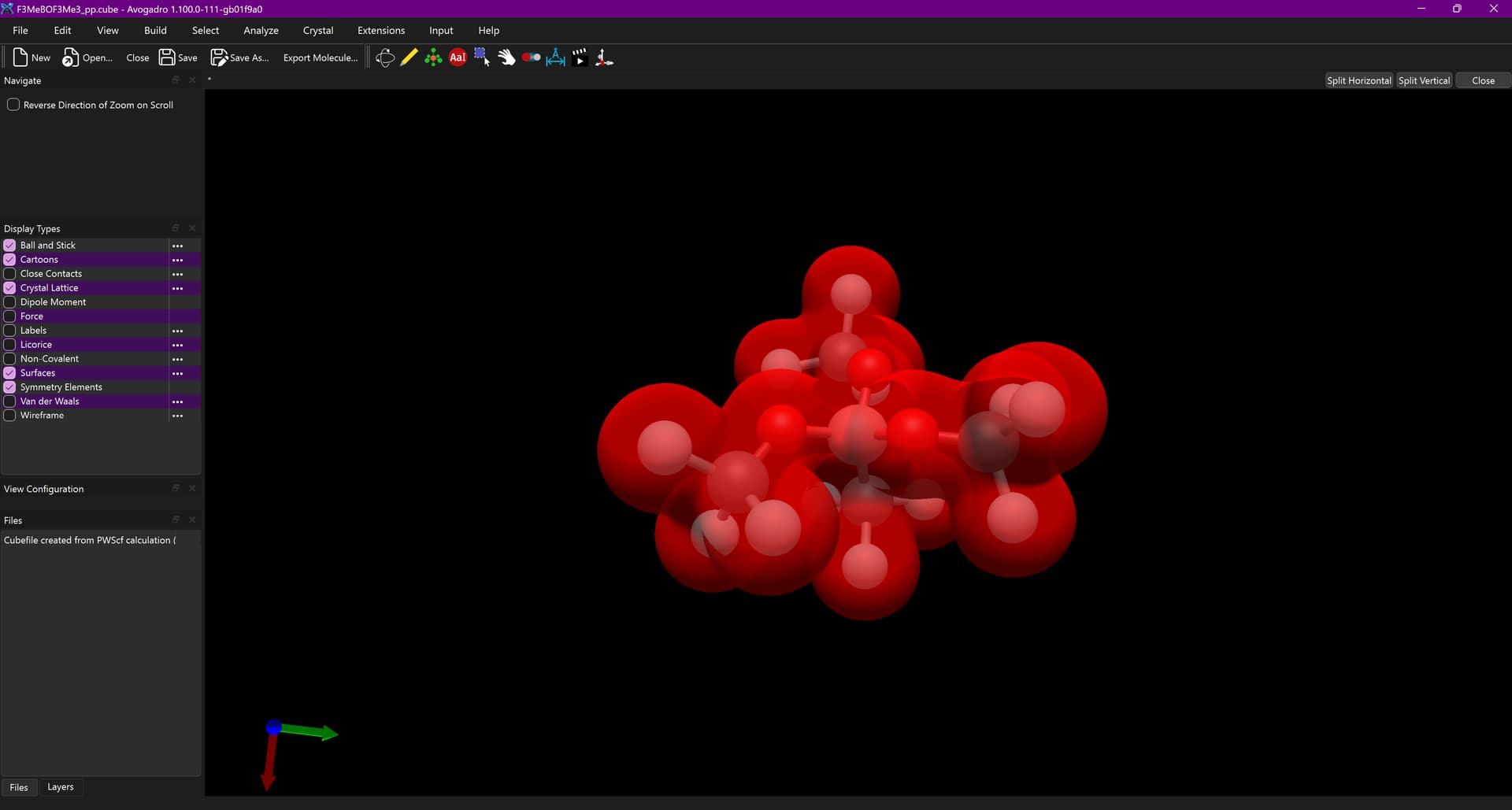
Task: Uncheck the Ball and Stick display type
Action: coord(10,246)
